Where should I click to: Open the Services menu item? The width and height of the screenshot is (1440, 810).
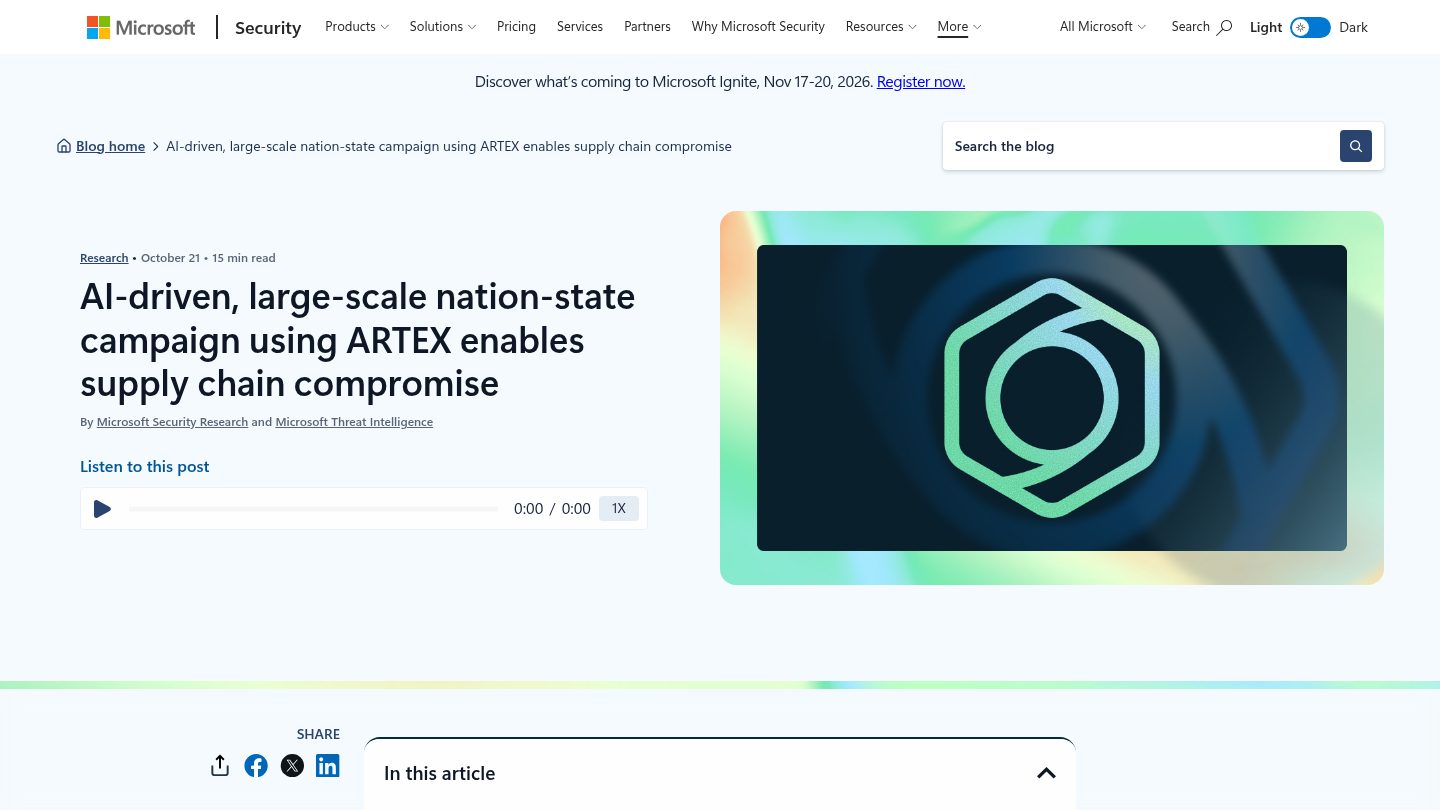tap(580, 27)
